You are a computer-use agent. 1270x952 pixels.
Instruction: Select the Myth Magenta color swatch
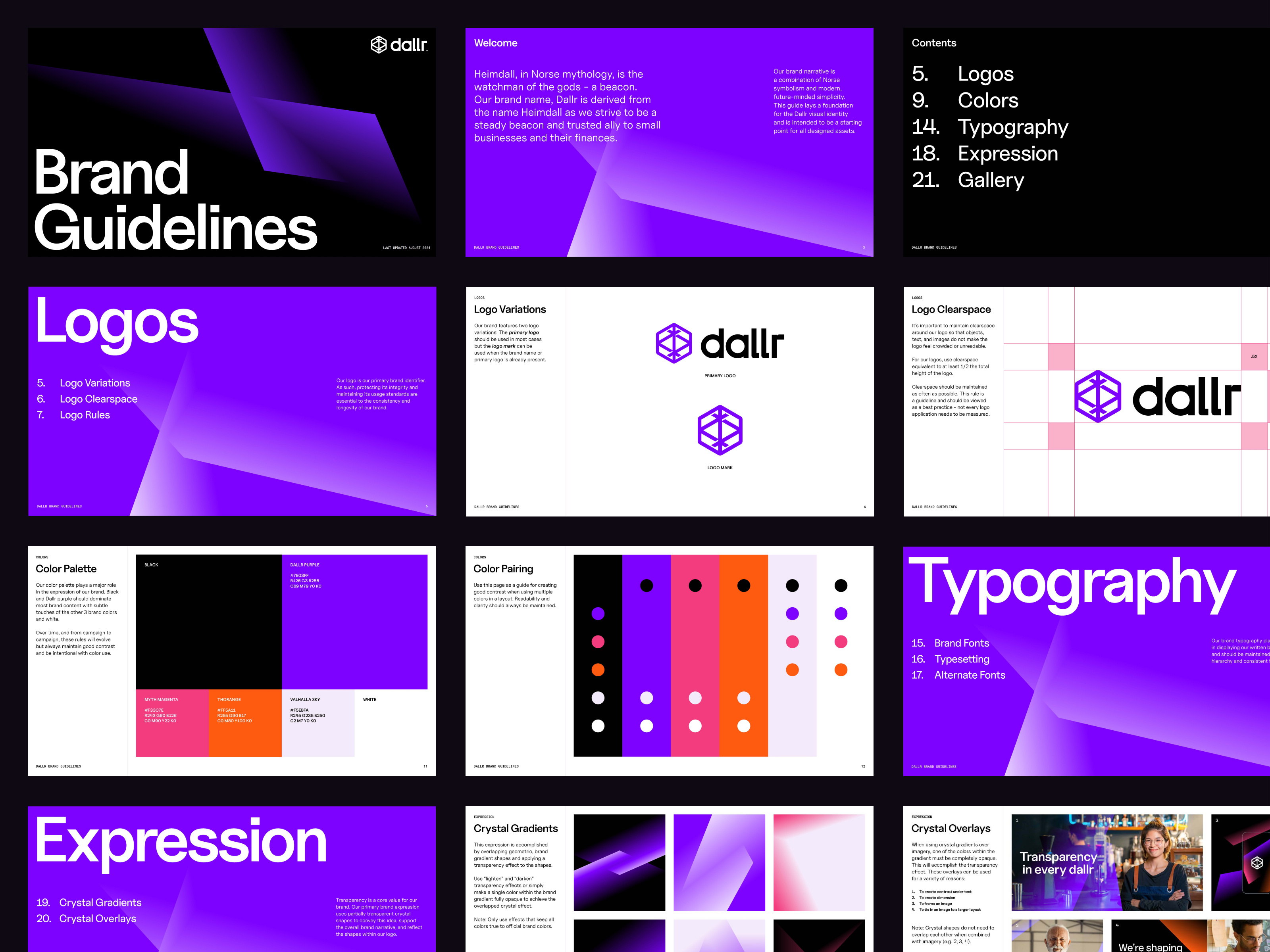click(172, 723)
